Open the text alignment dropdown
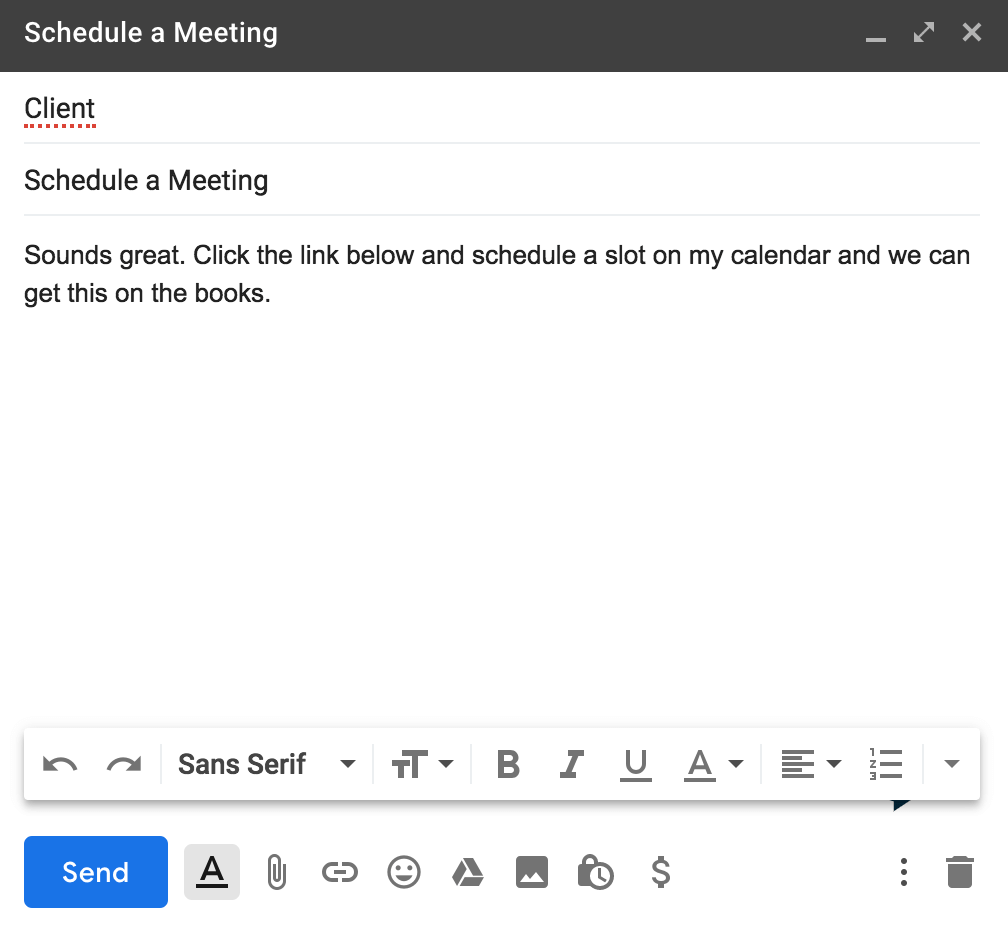The image size is (1008, 936). [811, 764]
